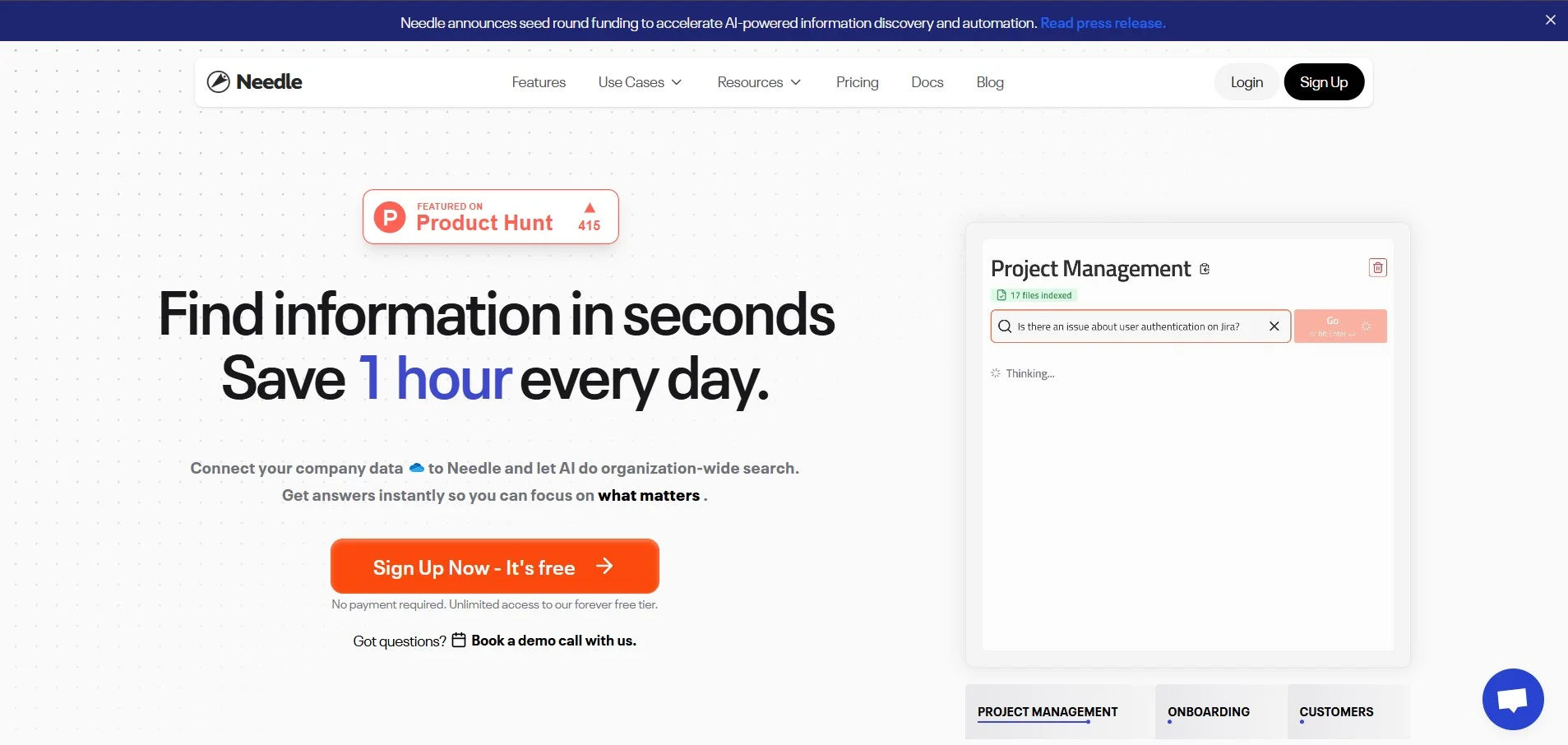
Task: Click Sign Up Now - It's free
Action: pos(494,567)
